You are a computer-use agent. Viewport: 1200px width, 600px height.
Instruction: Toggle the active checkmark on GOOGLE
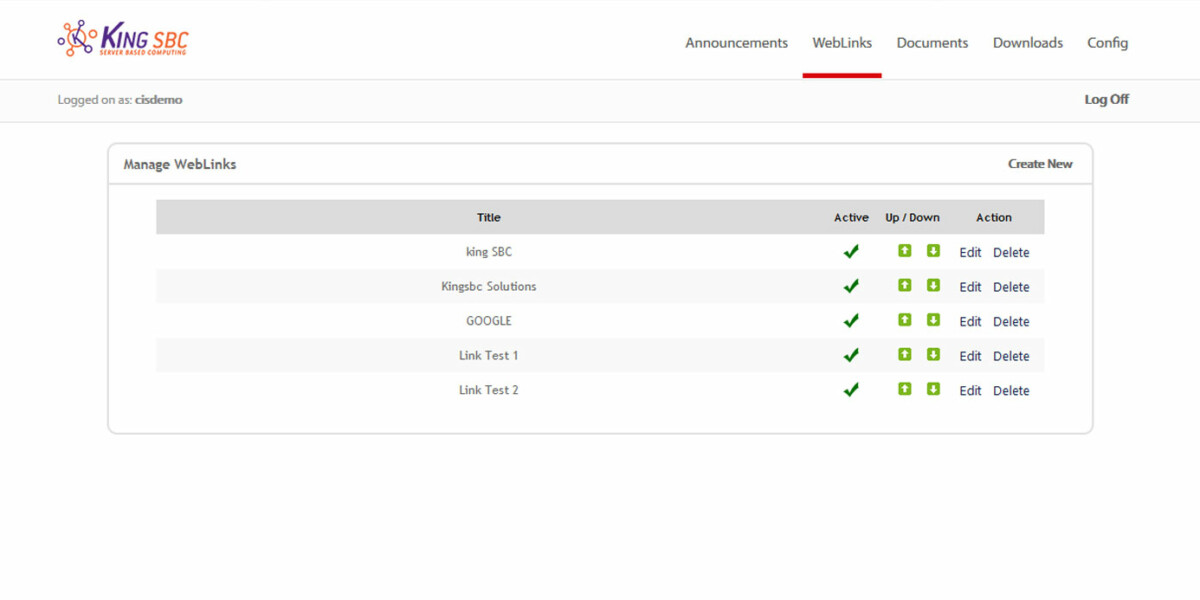tap(851, 320)
